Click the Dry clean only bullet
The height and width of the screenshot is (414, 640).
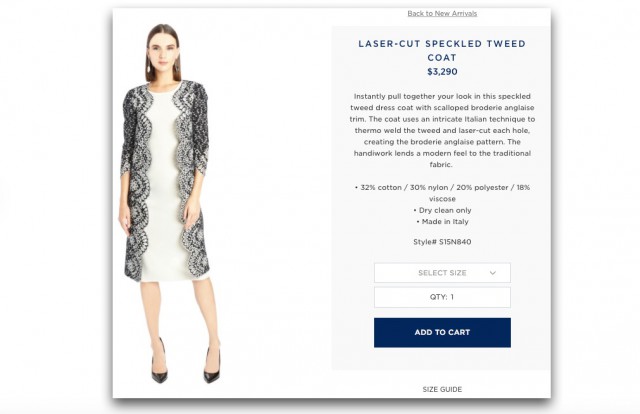[441, 211]
